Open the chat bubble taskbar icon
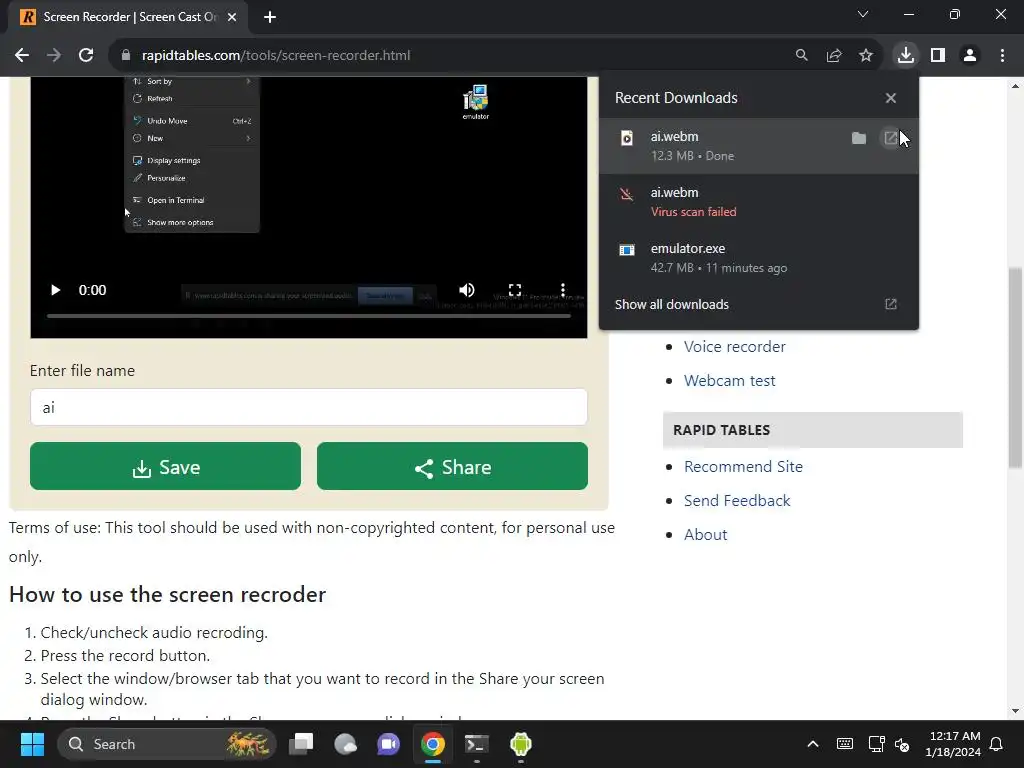Viewport: 1024px width, 768px height. tap(345, 744)
